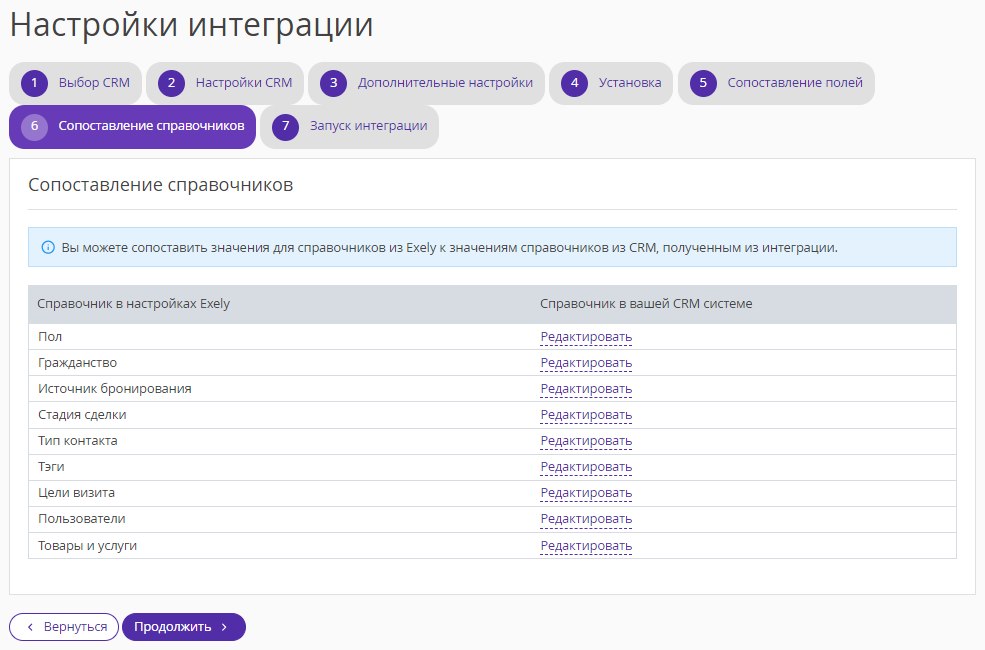Click the Вернуться back button
Viewport: 985px width, 650px height.
click(x=64, y=627)
